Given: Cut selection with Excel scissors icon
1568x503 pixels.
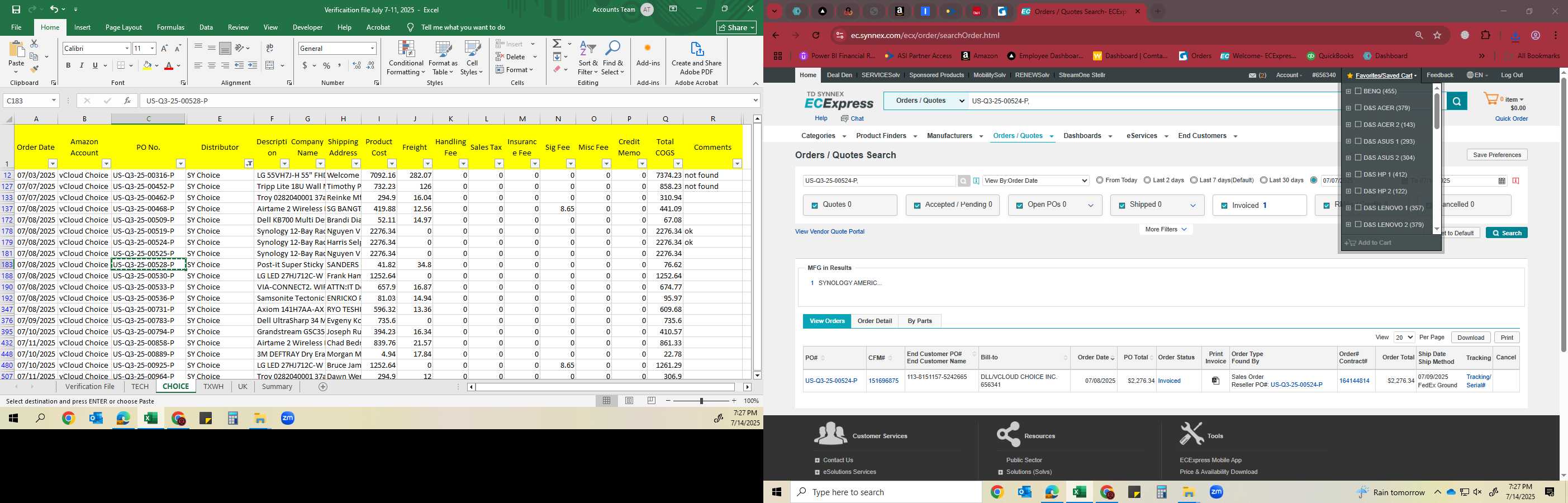Looking at the screenshot, I should click(x=34, y=44).
